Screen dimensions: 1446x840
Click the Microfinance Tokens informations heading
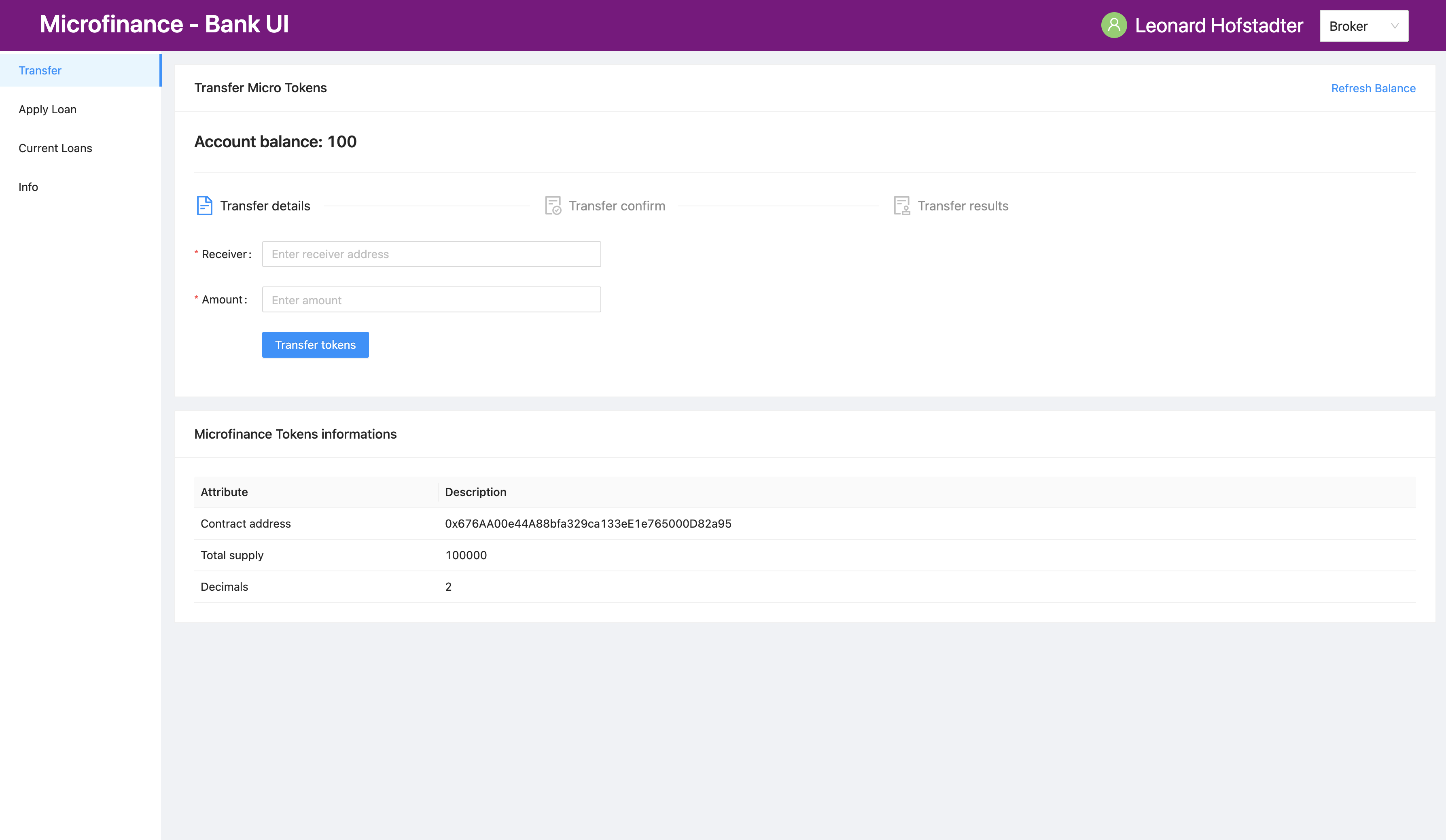pyautogui.click(x=295, y=434)
